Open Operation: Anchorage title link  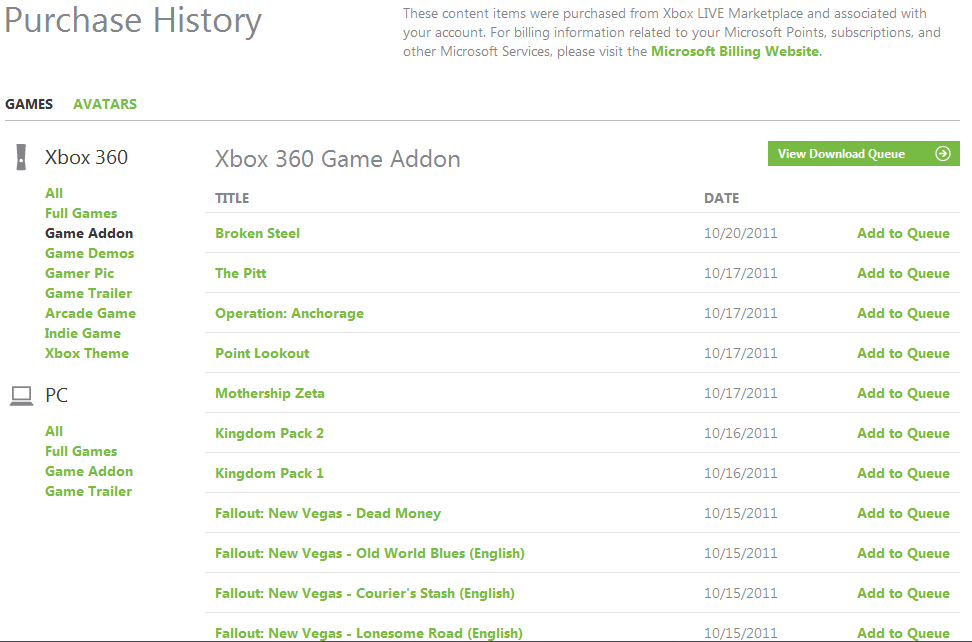tap(289, 314)
